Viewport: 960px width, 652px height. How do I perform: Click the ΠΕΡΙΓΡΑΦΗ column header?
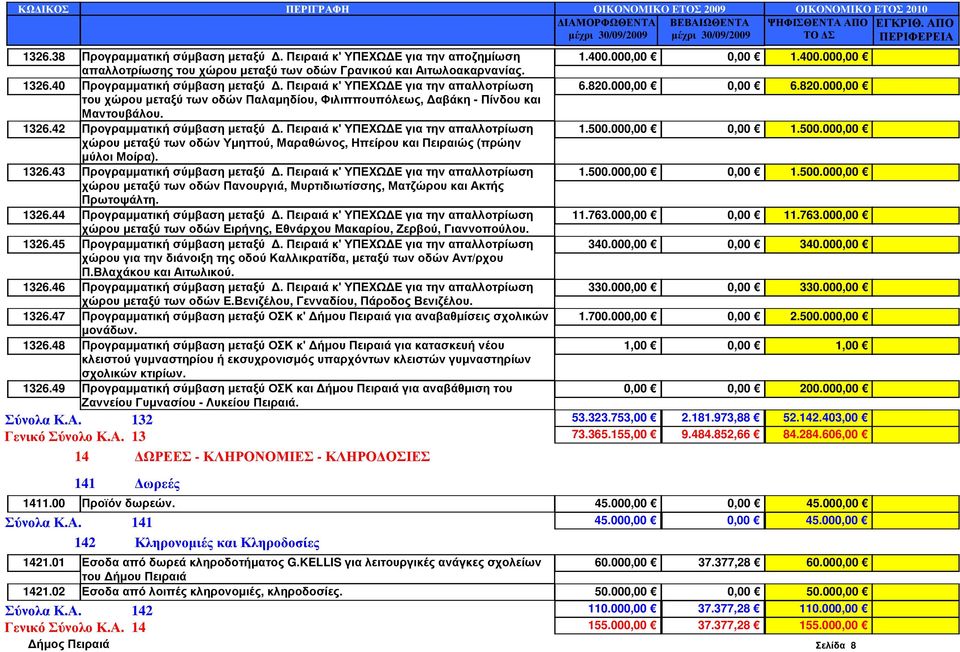317,9
